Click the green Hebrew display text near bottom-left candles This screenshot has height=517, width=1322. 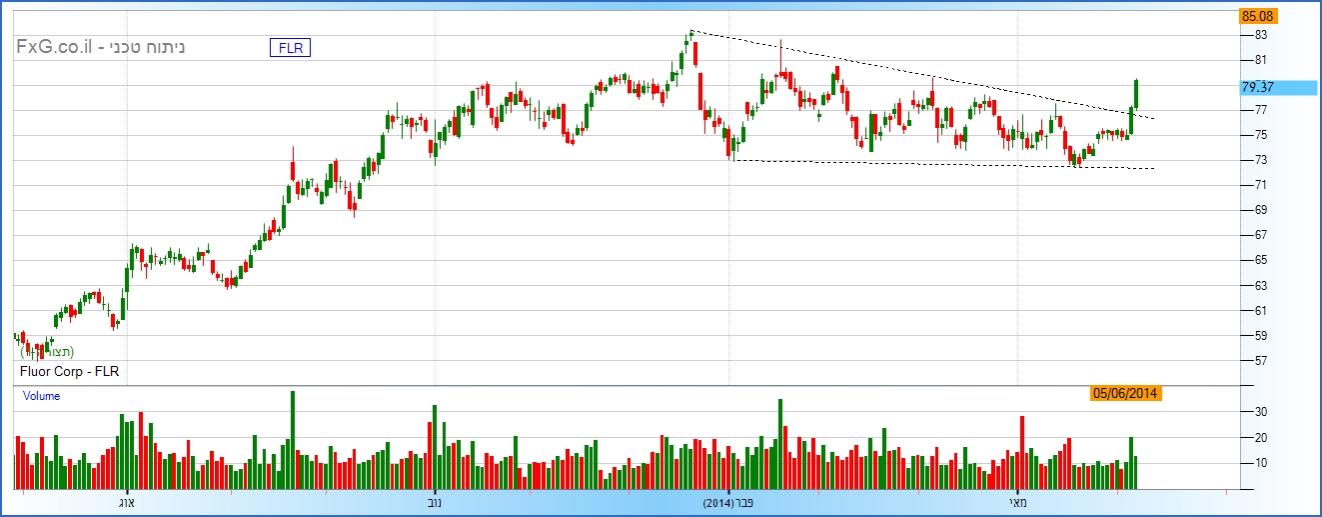[x=47, y=352]
